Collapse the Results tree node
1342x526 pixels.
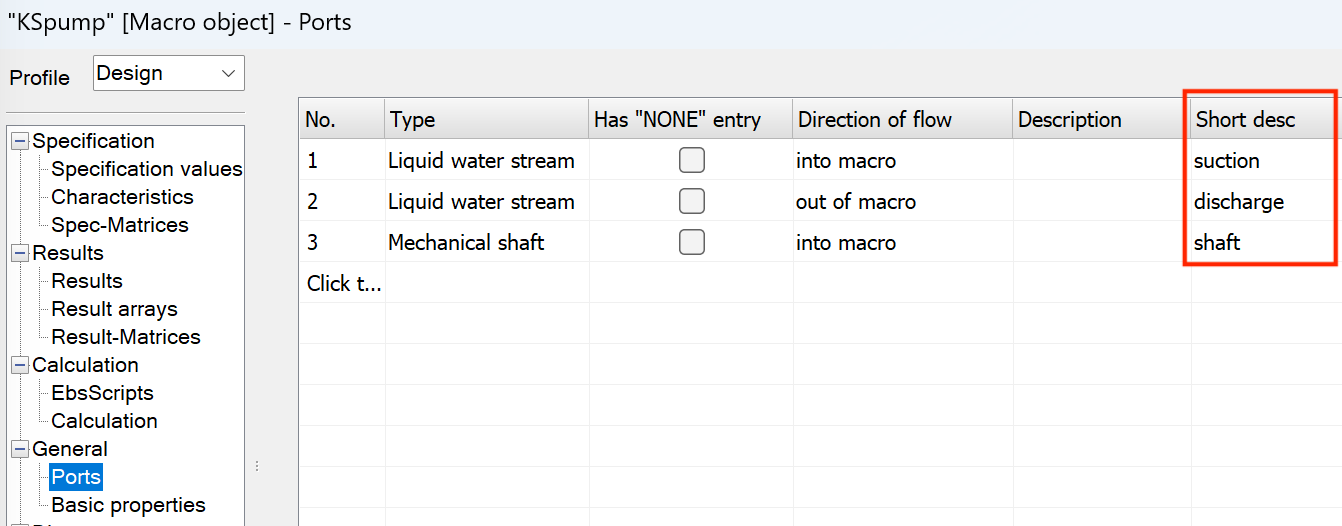coord(20,253)
